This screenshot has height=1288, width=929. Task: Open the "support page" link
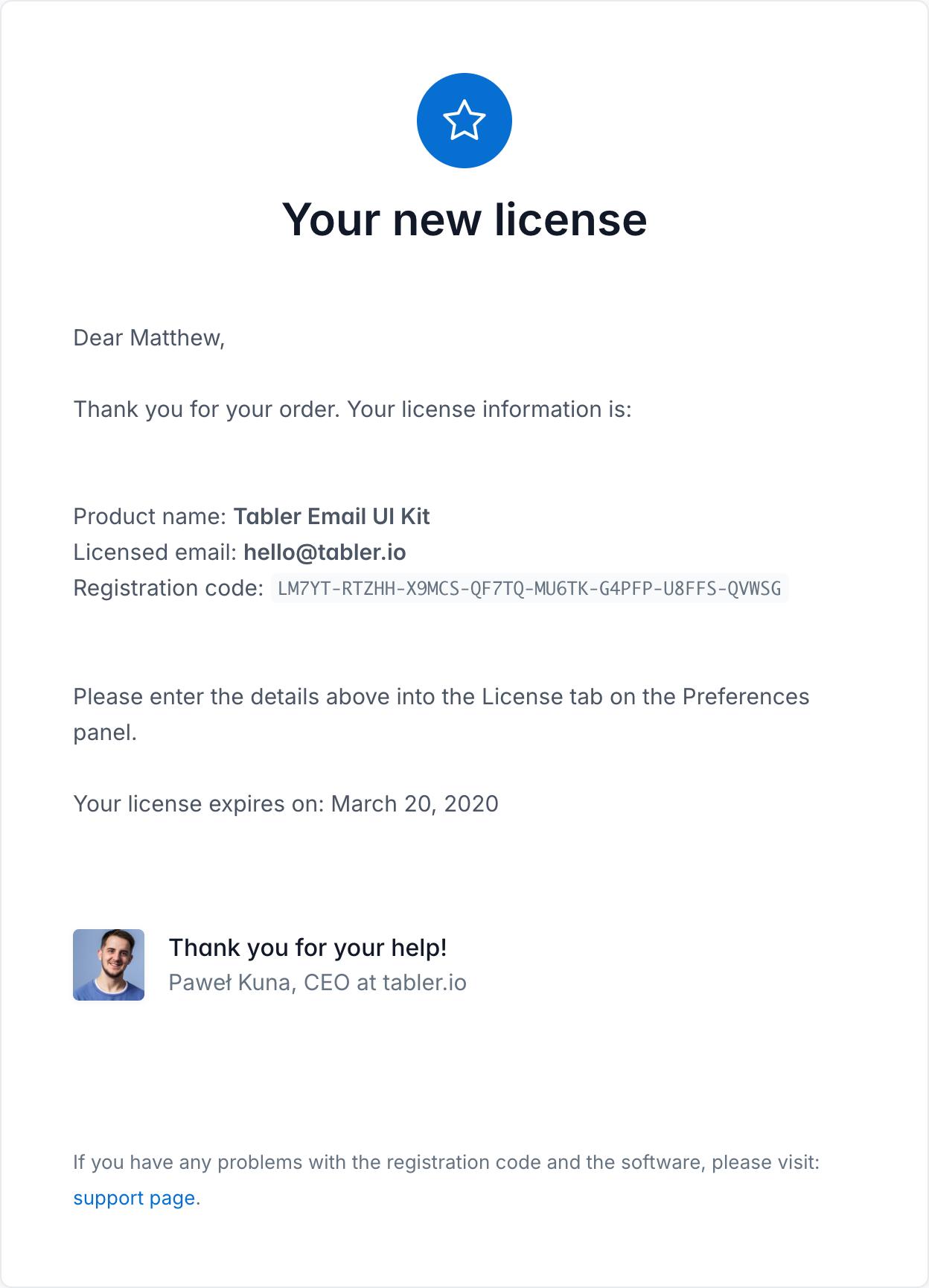(x=134, y=1198)
